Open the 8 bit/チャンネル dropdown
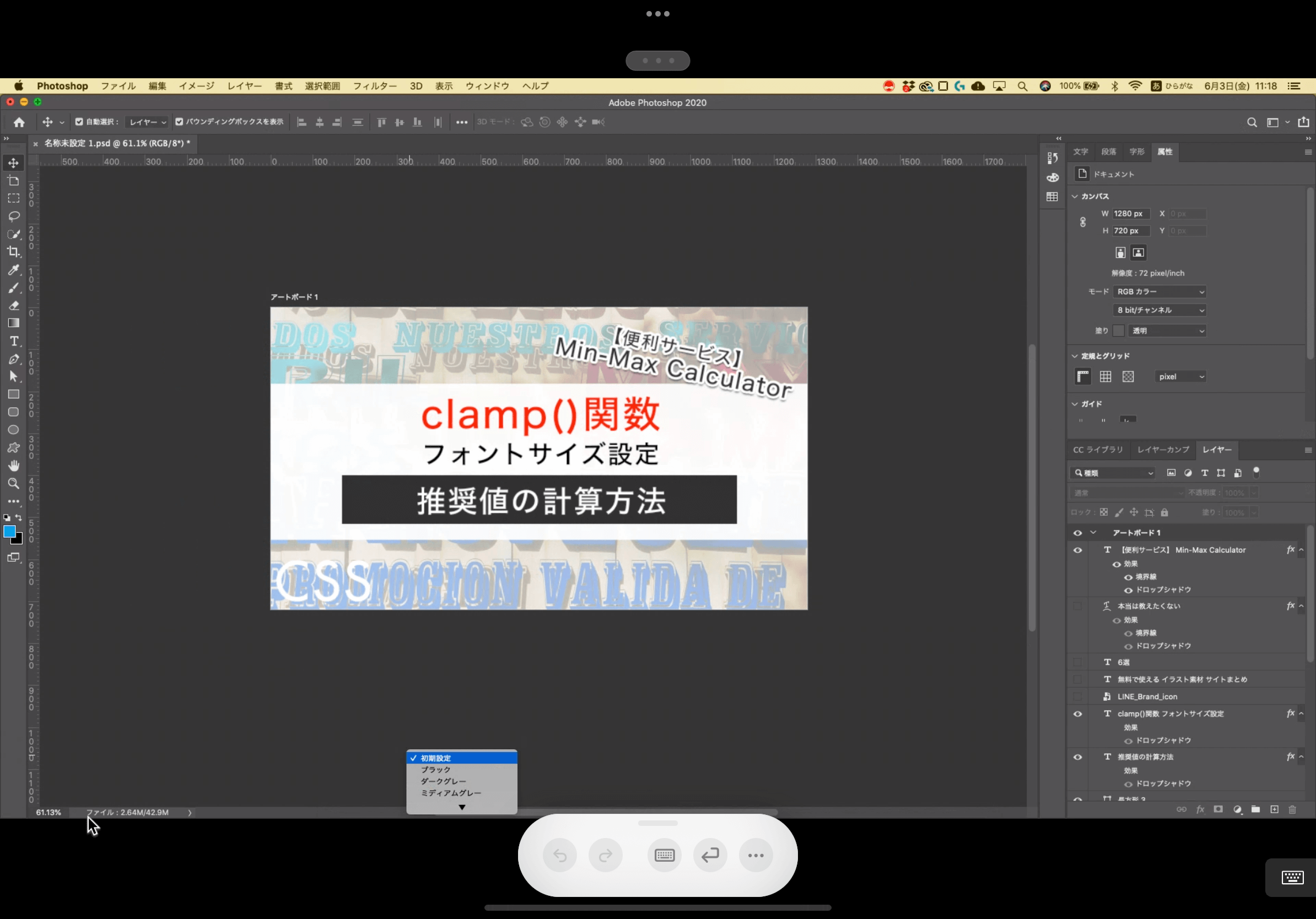 [1159, 310]
